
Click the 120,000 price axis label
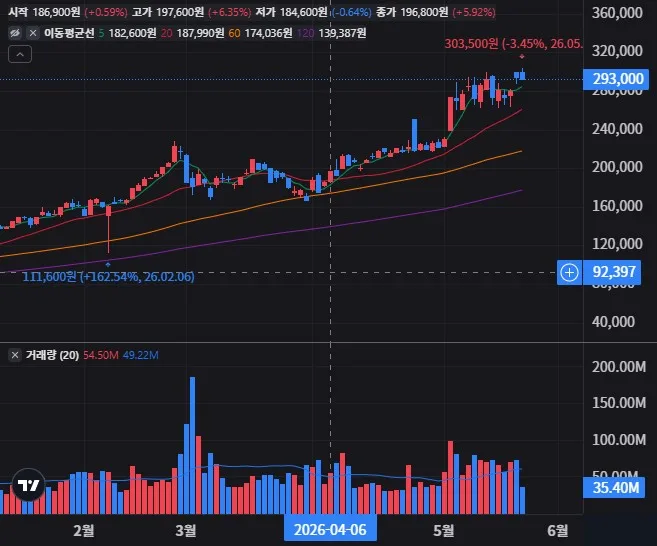click(x=617, y=243)
